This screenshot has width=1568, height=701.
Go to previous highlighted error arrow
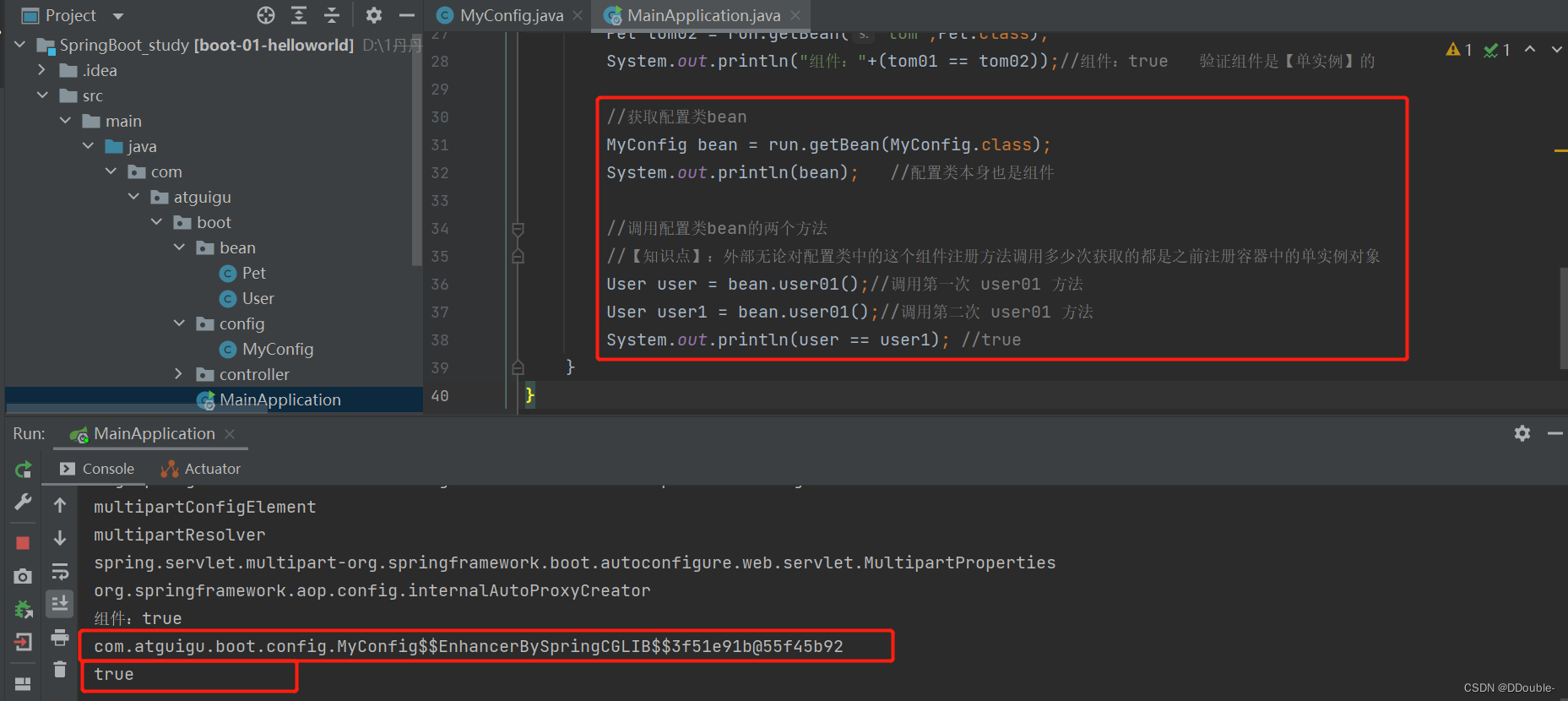(x=1530, y=49)
